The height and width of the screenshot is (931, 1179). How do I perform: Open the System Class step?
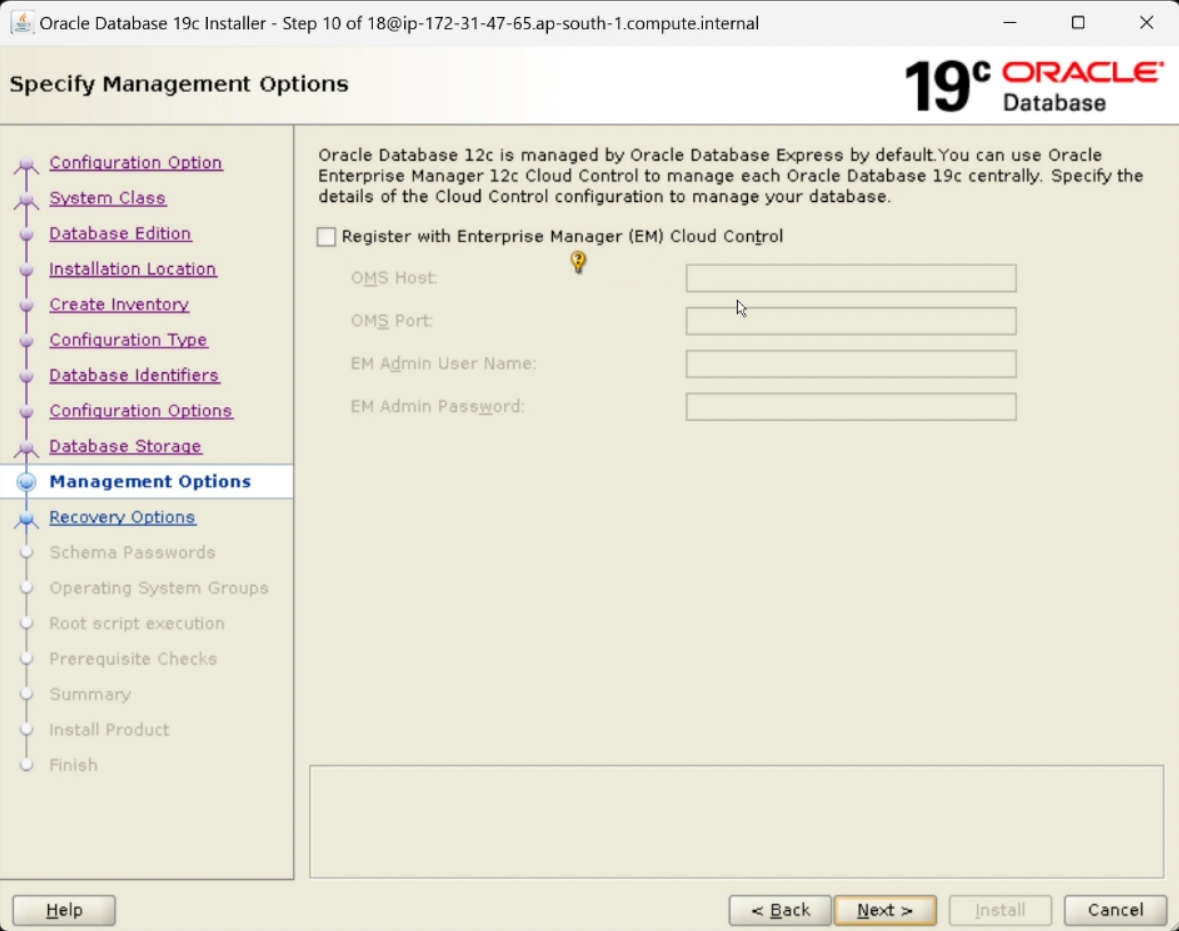pyautogui.click(x=107, y=198)
